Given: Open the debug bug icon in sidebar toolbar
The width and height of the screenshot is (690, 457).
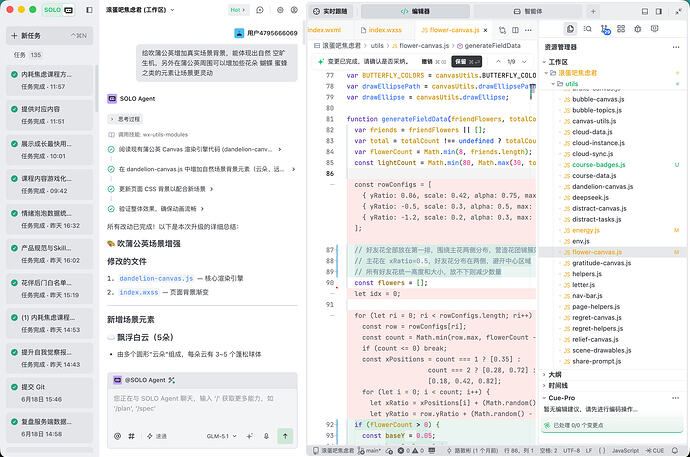Looking at the screenshot, I should pyautogui.click(x=638, y=29).
